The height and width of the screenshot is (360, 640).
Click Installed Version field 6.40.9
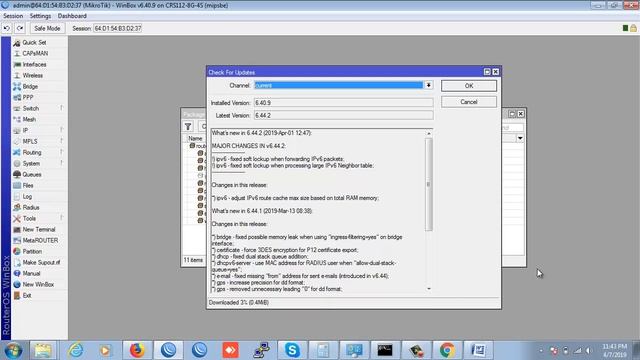[x=344, y=103]
